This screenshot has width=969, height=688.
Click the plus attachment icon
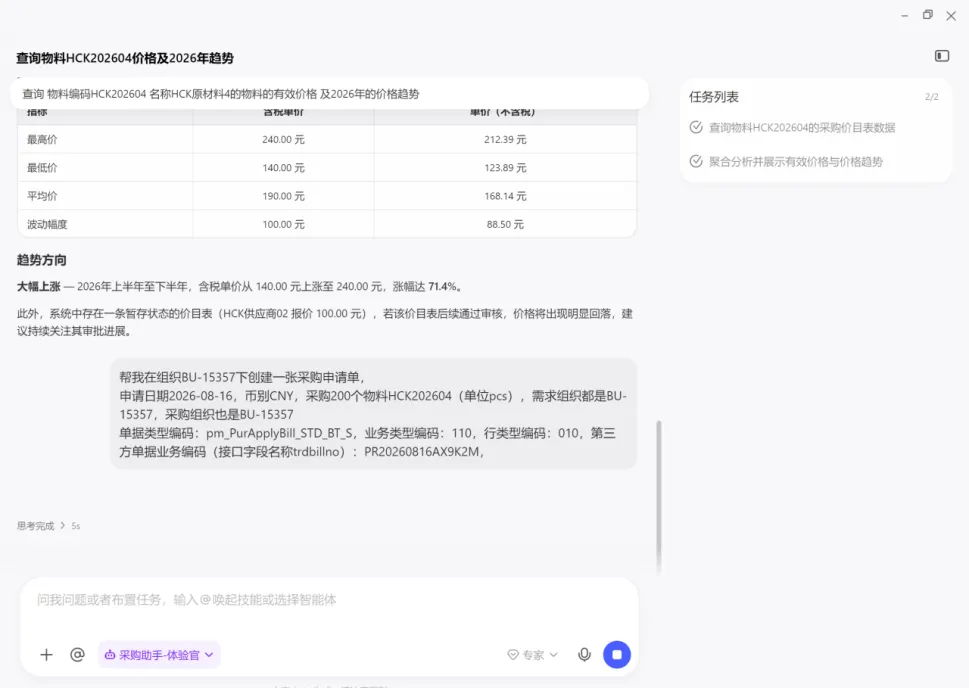pos(46,655)
